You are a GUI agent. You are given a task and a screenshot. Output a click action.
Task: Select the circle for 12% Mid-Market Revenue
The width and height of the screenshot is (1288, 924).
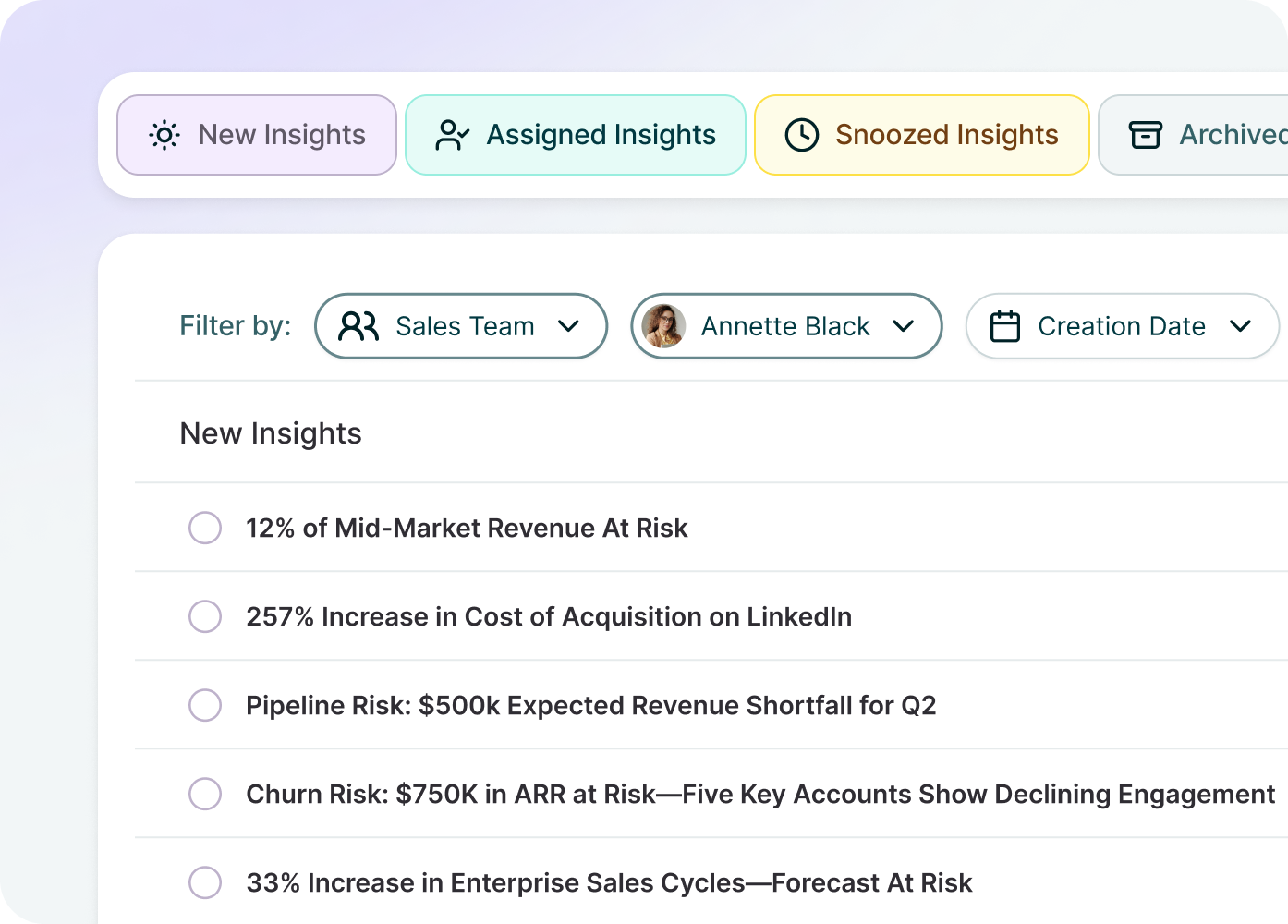click(x=205, y=528)
